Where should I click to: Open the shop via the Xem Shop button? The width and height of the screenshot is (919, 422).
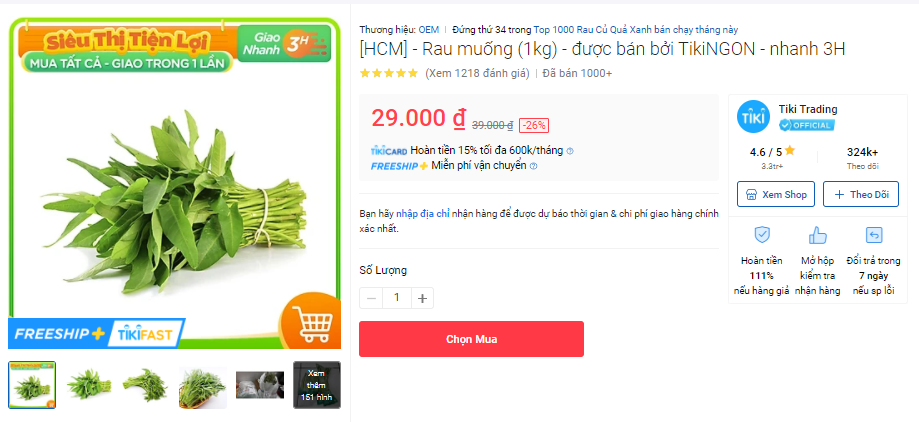(x=775, y=194)
